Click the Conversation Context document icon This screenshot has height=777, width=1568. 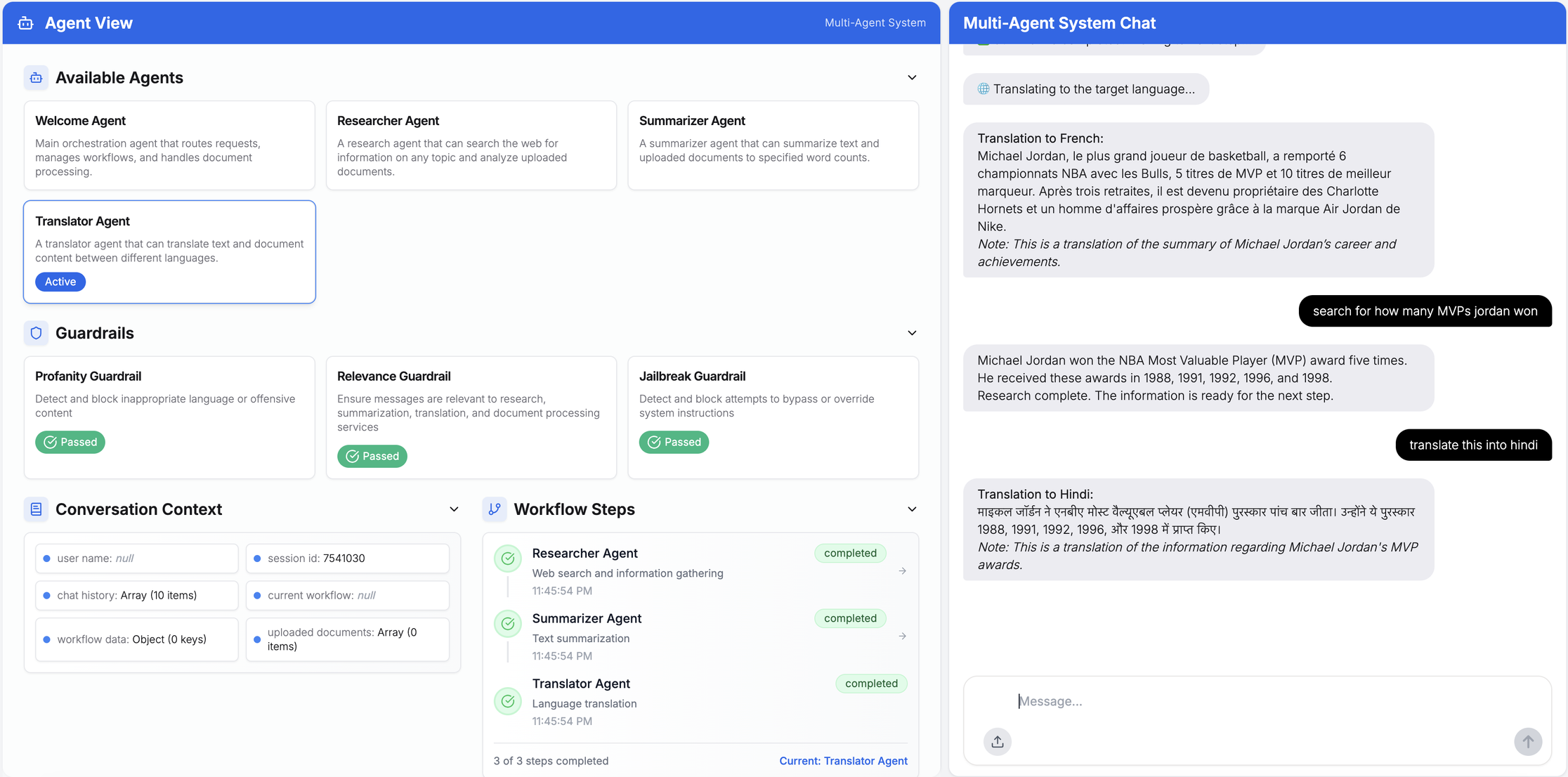(36, 509)
